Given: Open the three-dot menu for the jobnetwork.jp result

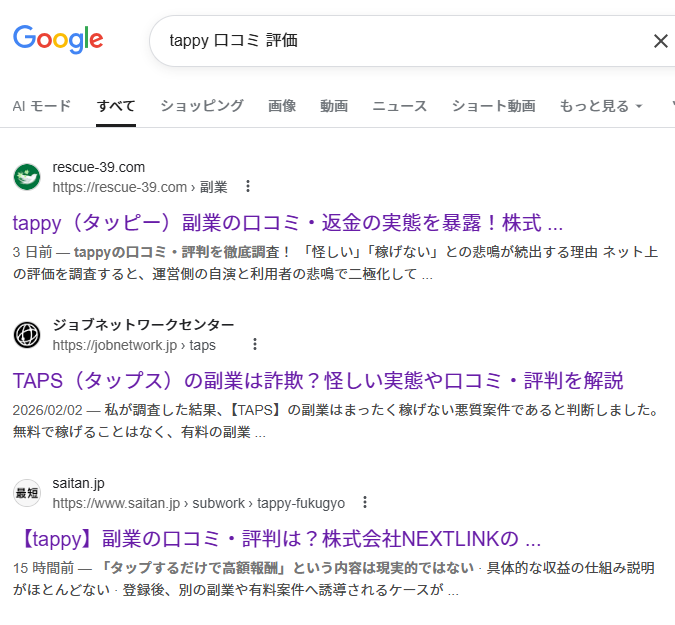Looking at the screenshot, I should point(255,344).
